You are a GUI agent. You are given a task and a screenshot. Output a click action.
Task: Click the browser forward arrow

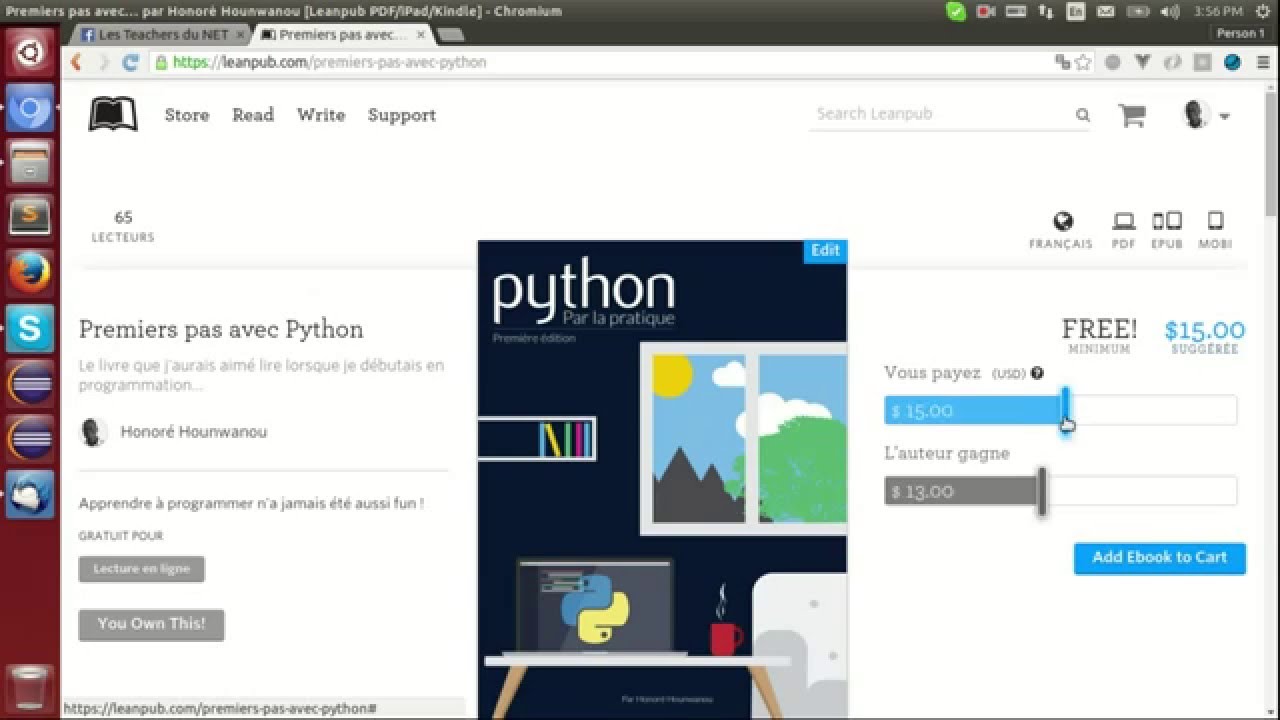[103, 62]
